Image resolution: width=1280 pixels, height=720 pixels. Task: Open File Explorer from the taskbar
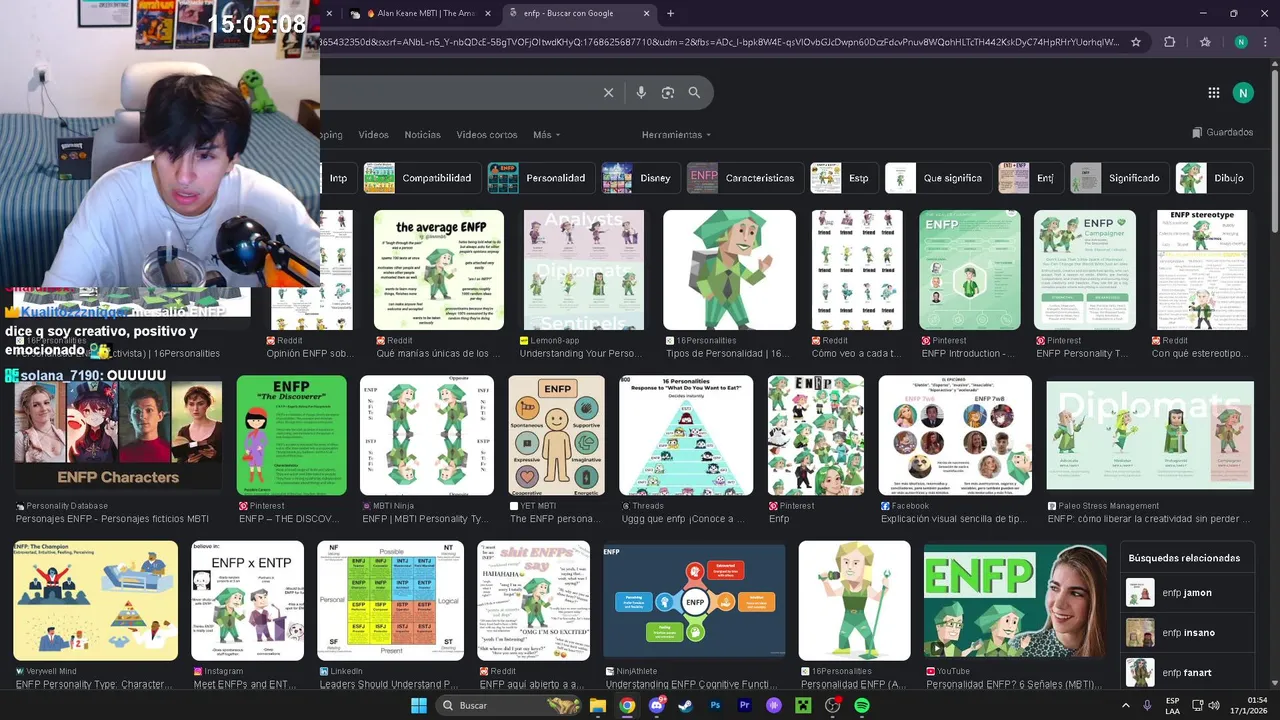tap(598, 706)
